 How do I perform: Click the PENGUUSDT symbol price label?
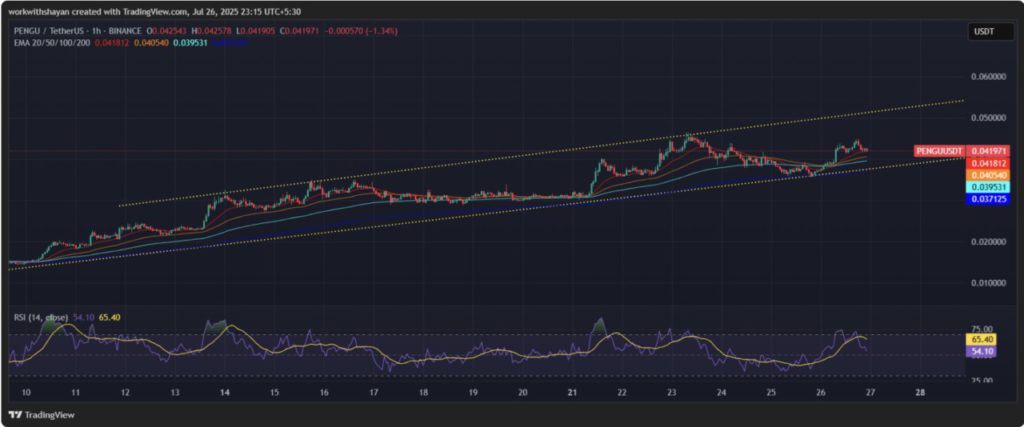pos(938,150)
